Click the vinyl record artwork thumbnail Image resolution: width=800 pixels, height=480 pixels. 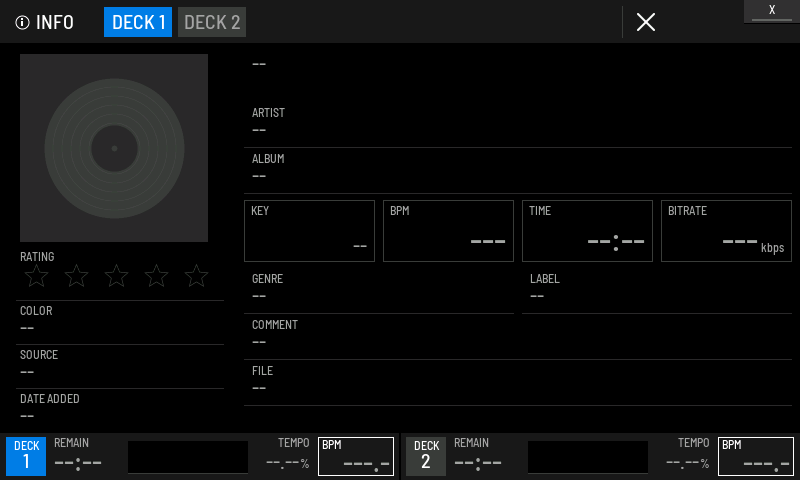tap(114, 148)
